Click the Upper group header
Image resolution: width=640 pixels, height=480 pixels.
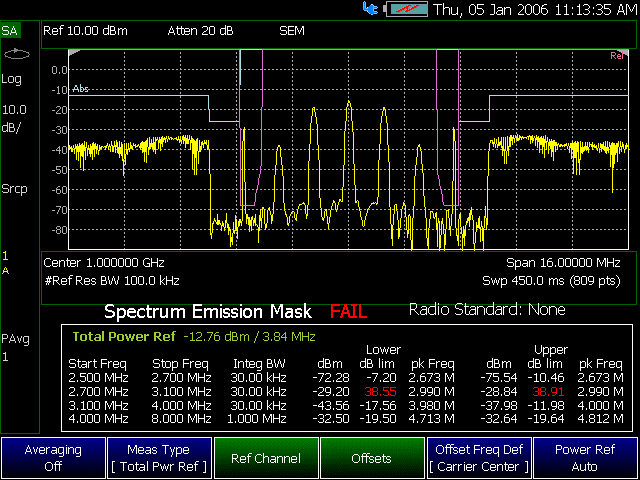[551, 350]
